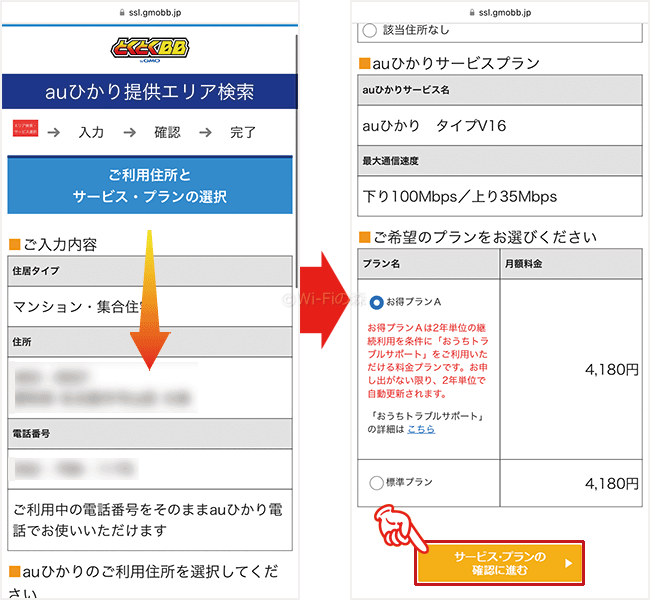Viewport: 650px width, 600px height.
Task: Click the arrow icon on the orange button
Action: [569, 563]
